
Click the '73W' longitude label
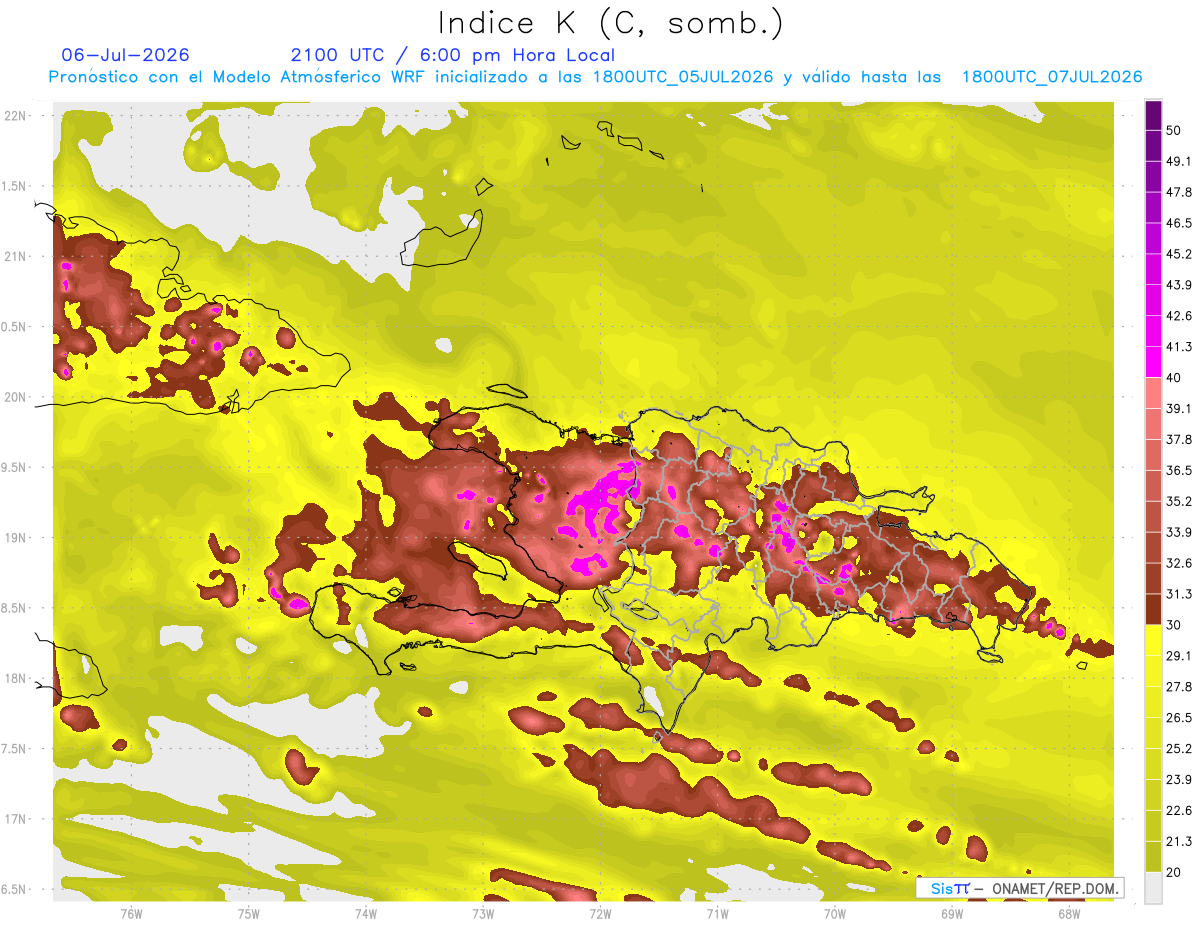483,912
